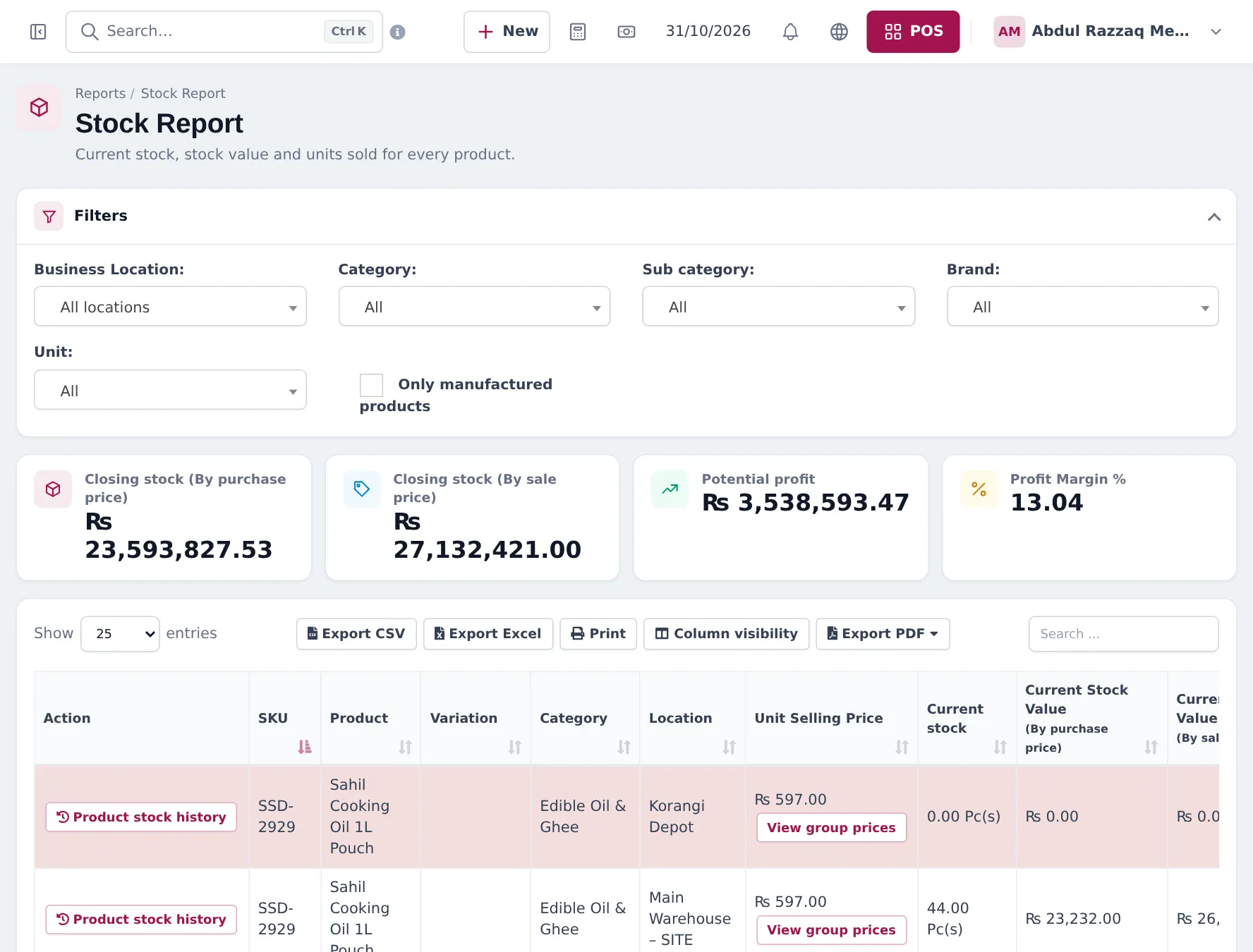The width and height of the screenshot is (1253, 952).
Task: Click the Stock Report breadcrumb
Action: [183, 93]
